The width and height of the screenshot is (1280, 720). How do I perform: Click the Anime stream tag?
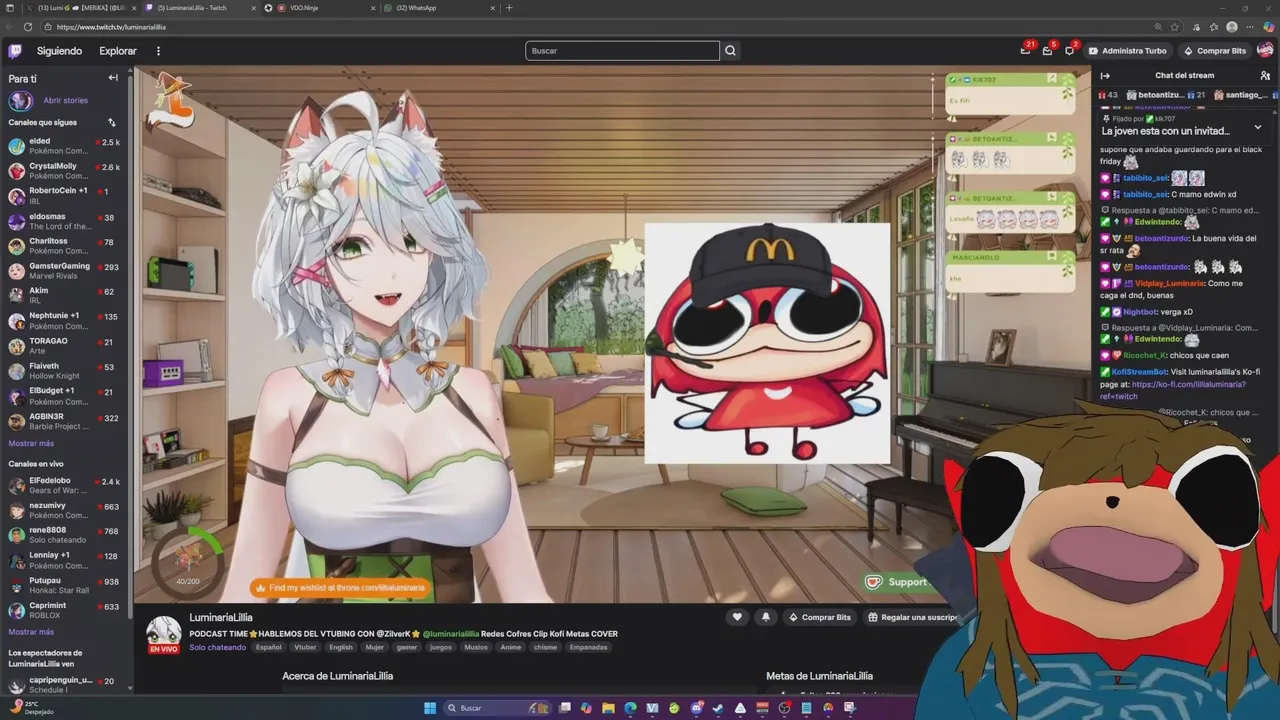tap(510, 647)
